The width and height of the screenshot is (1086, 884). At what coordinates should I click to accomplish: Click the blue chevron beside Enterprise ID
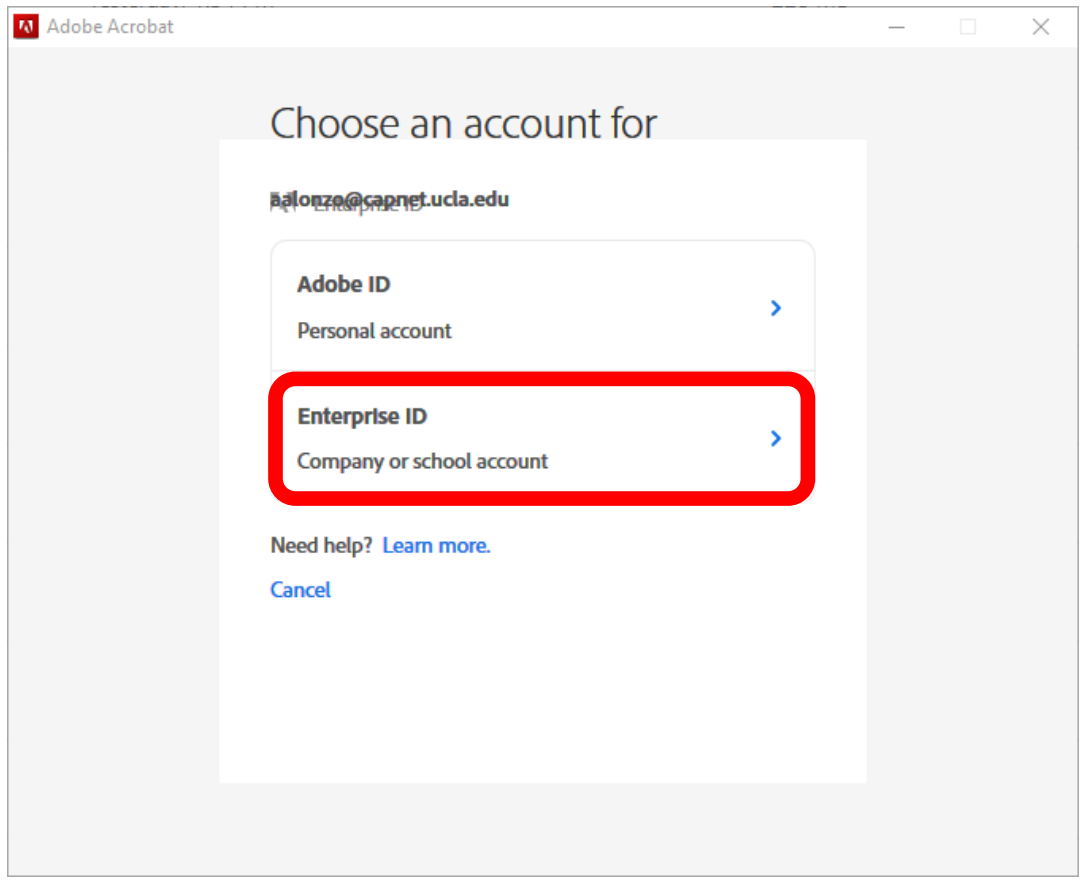pyautogui.click(x=776, y=438)
